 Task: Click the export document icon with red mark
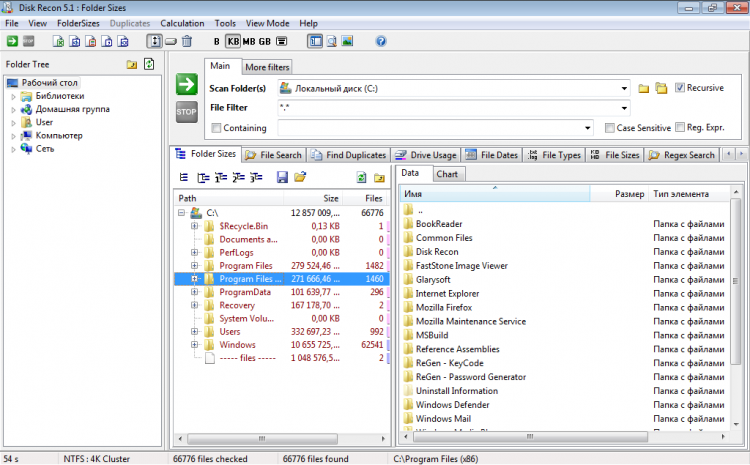[x=91, y=41]
